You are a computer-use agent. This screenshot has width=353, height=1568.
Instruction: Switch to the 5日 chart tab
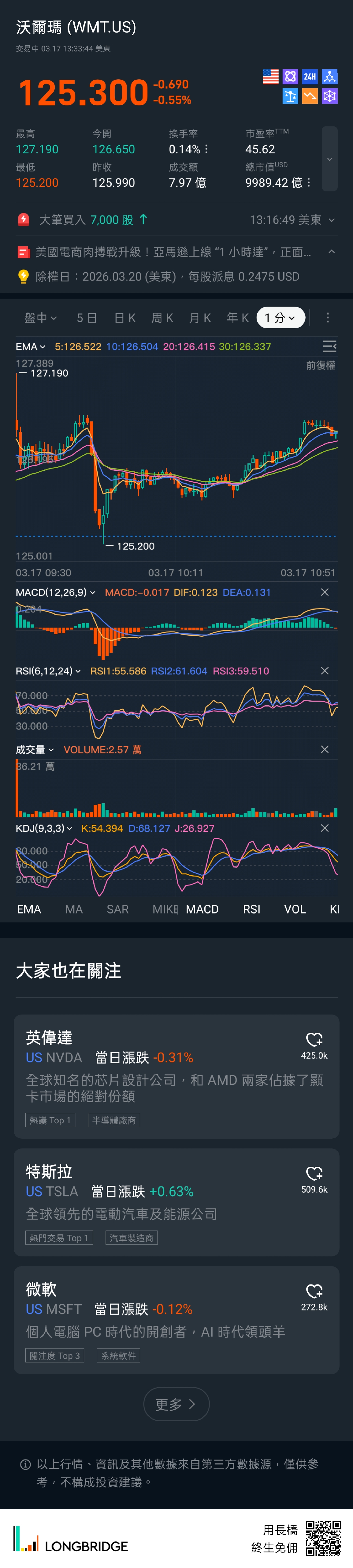(x=86, y=318)
